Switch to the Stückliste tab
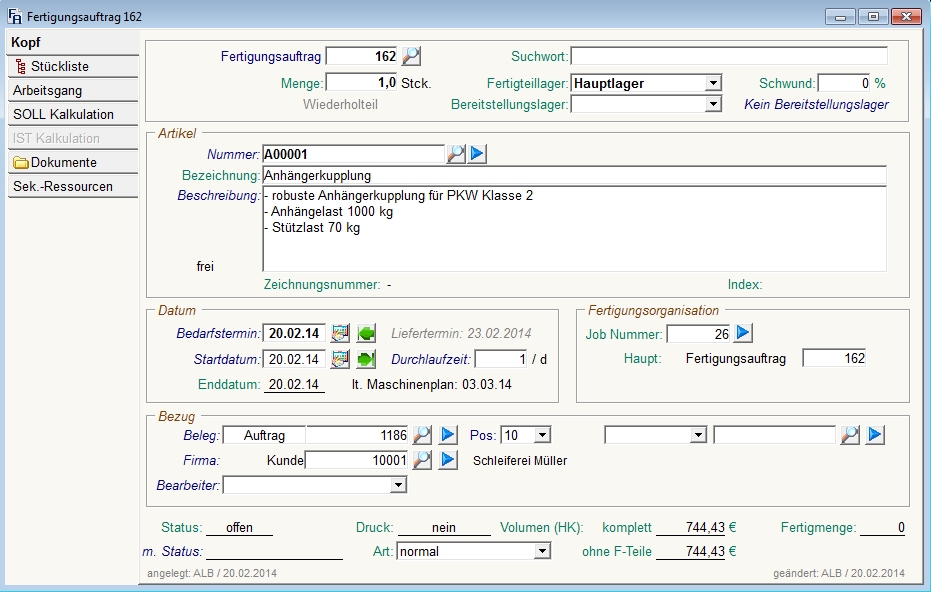The height and width of the screenshot is (592, 931). (x=60, y=67)
